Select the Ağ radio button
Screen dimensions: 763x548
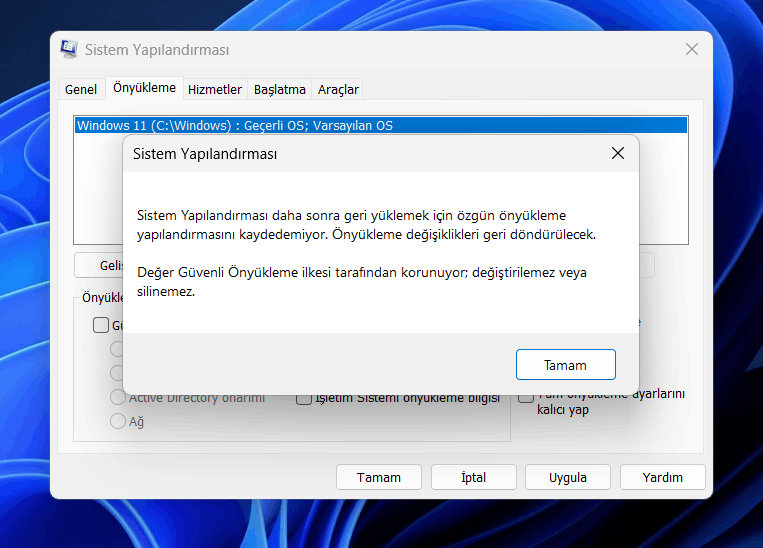pos(118,421)
